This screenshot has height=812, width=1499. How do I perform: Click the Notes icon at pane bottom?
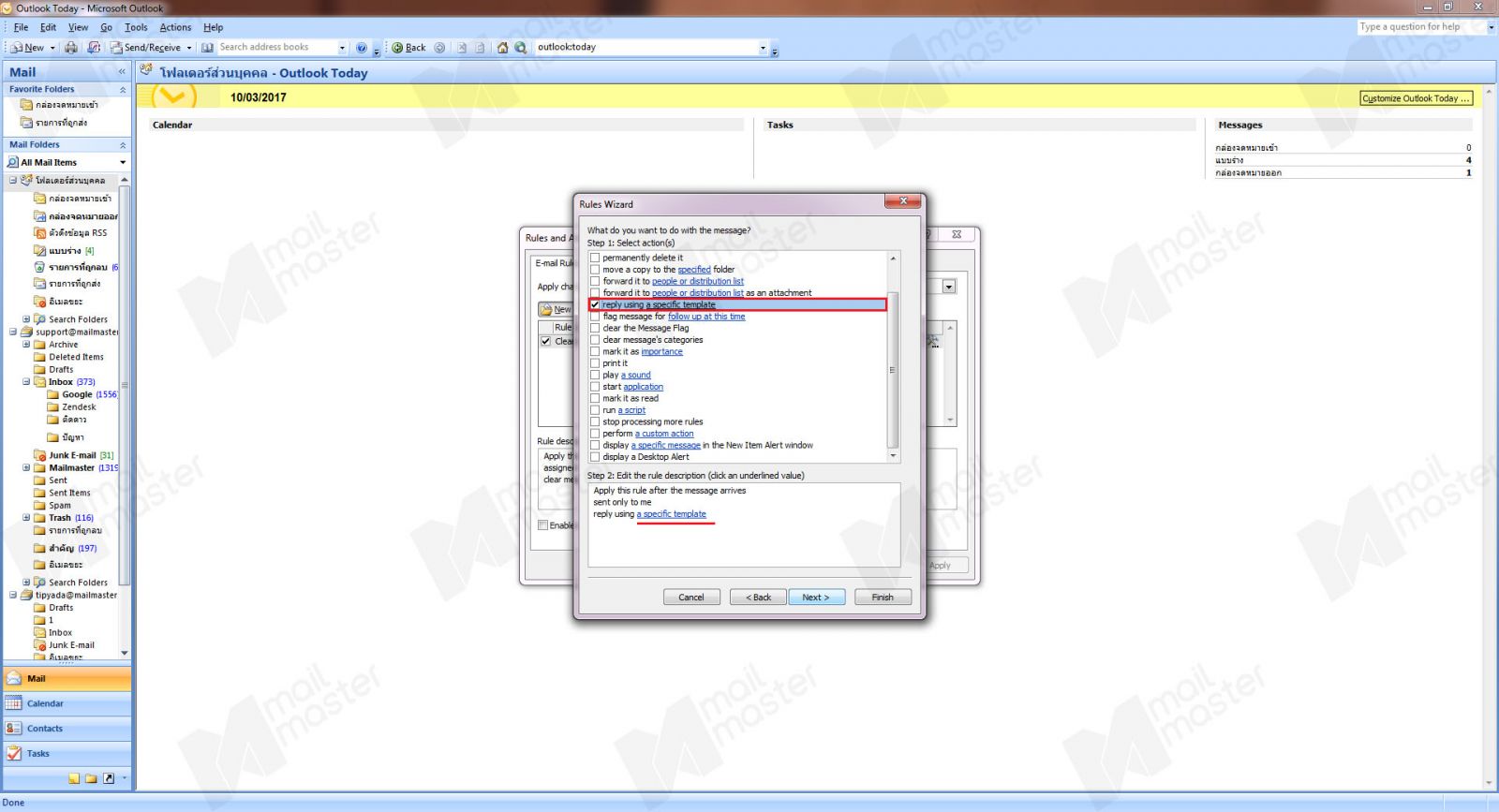74,778
